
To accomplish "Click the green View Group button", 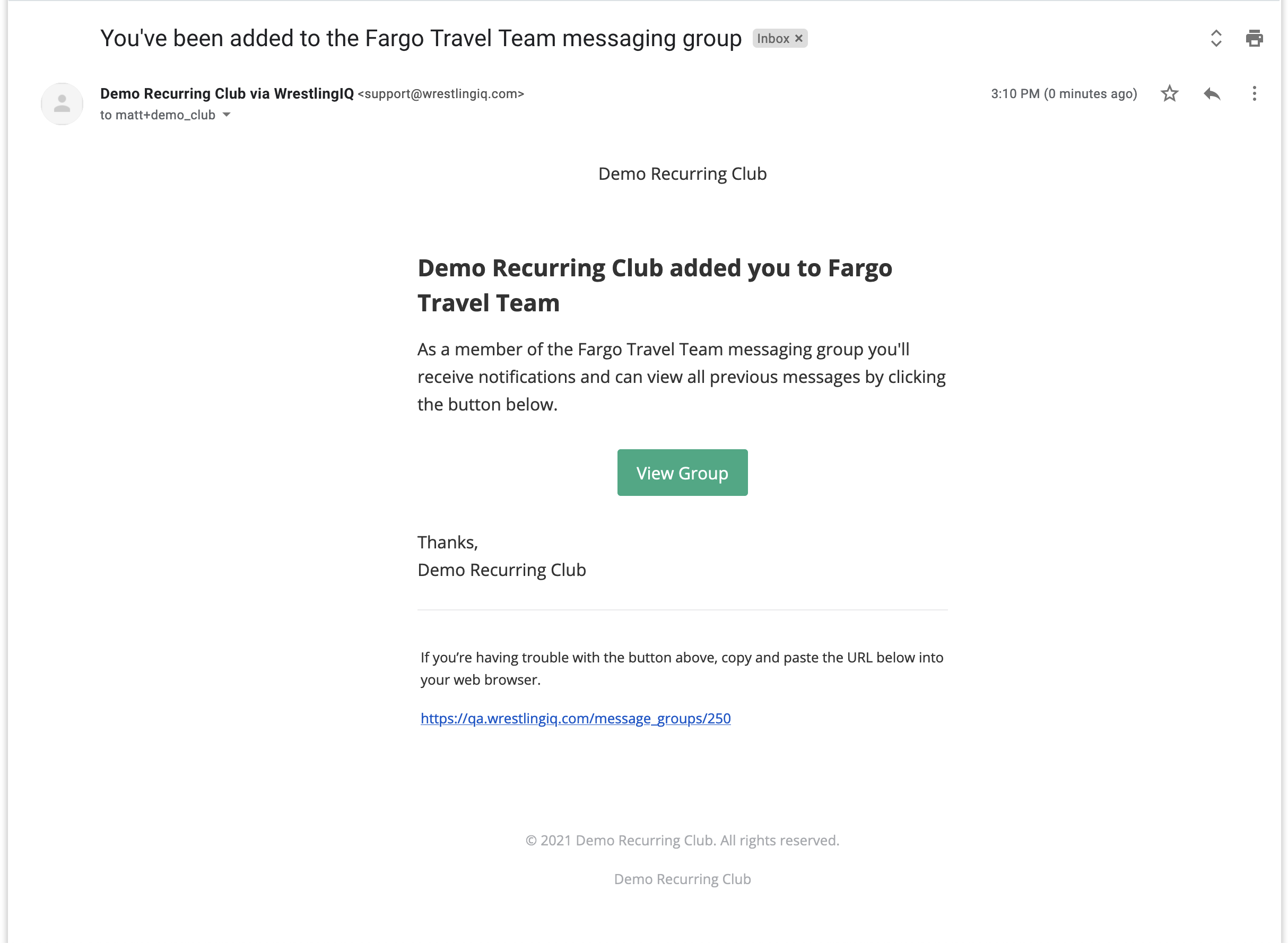I will coord(682,473).
